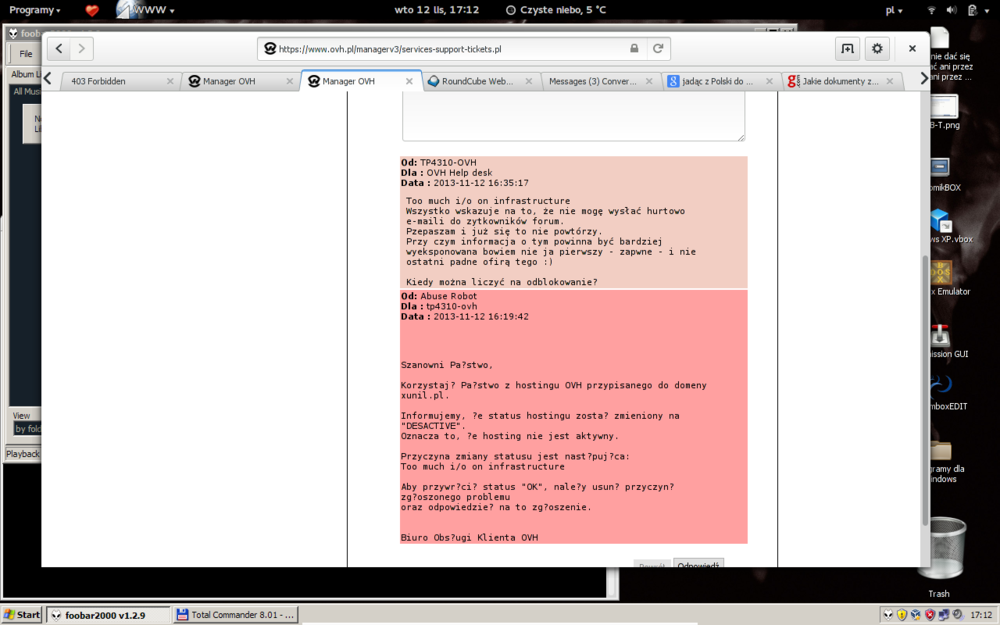This screenshot has width=1000, height=625.
Task: Close the Messages (3) tab
Action: (649, 81)
